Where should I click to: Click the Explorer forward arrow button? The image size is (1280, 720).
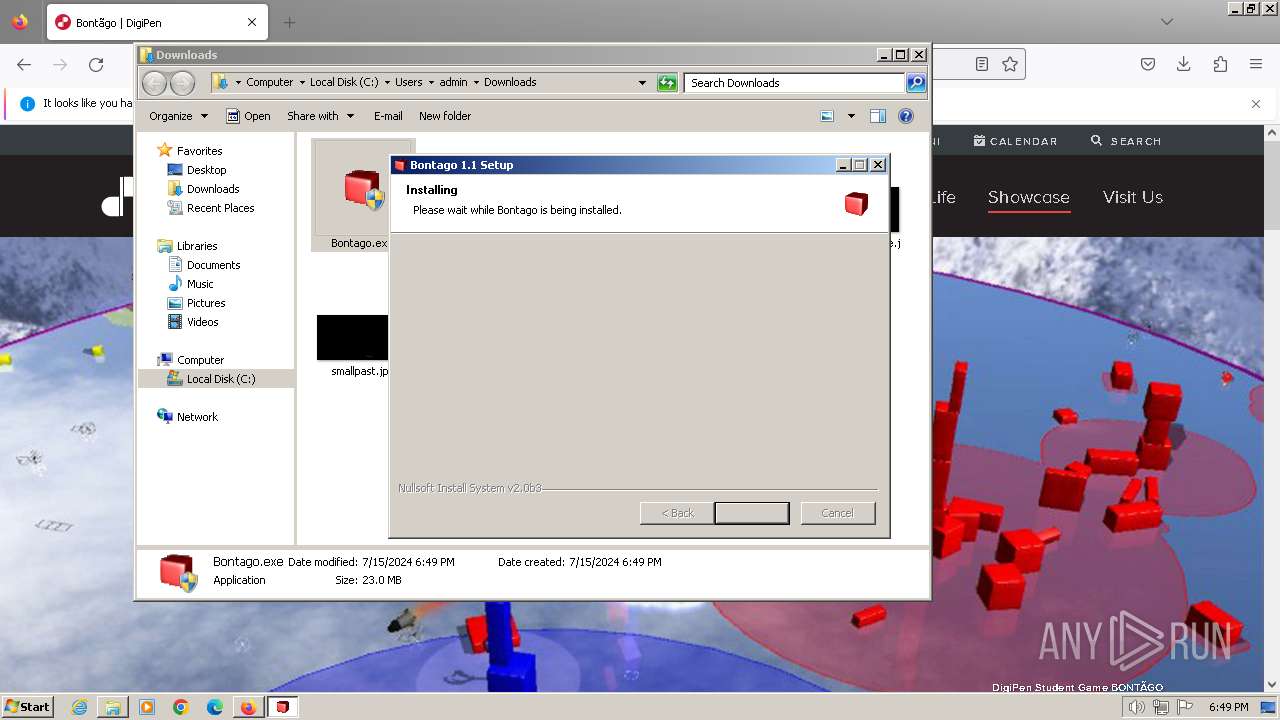pos(182,83)
